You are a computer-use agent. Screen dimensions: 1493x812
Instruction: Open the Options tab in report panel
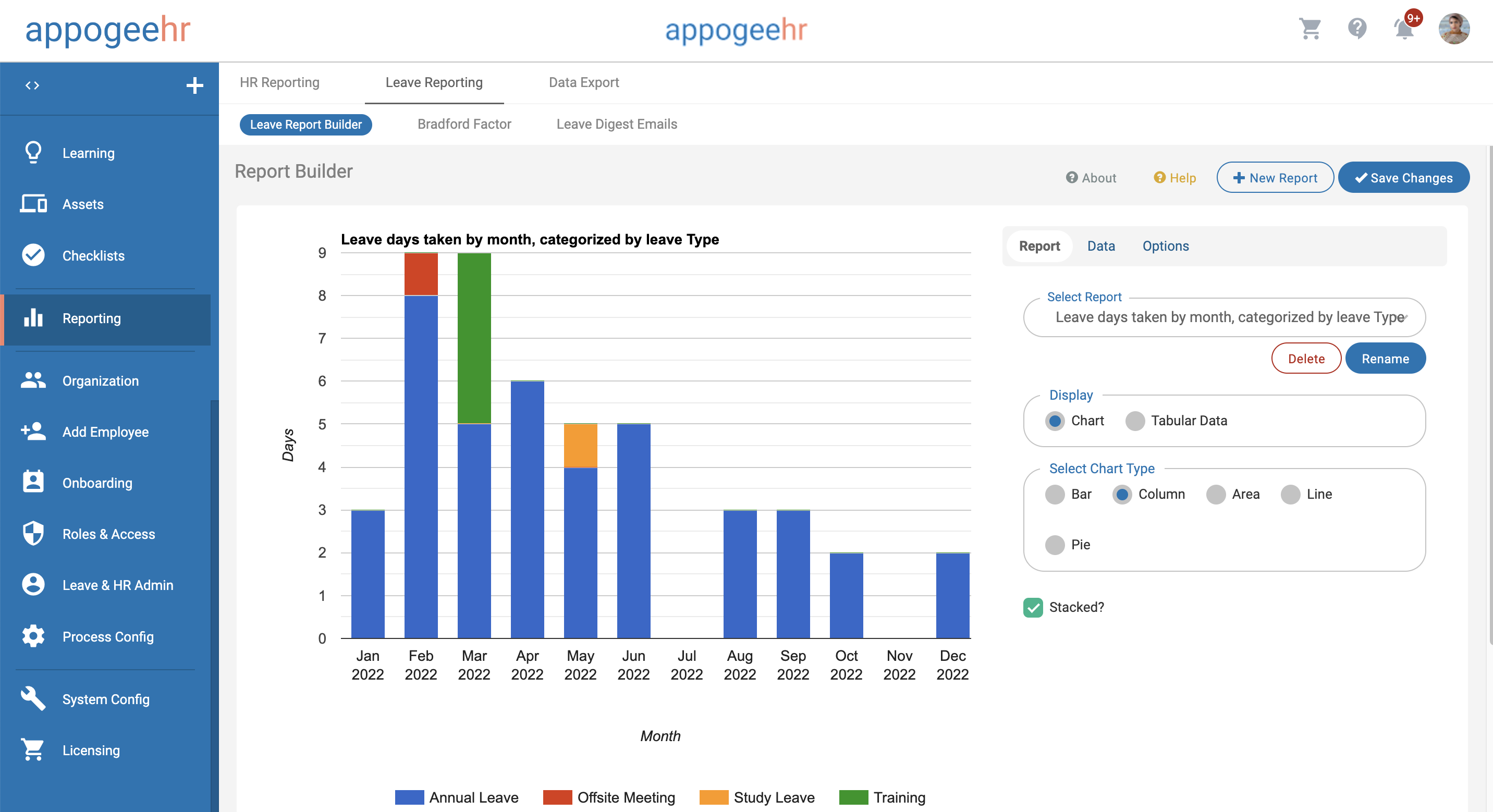pyautogui.click(x=1165, y=247)
